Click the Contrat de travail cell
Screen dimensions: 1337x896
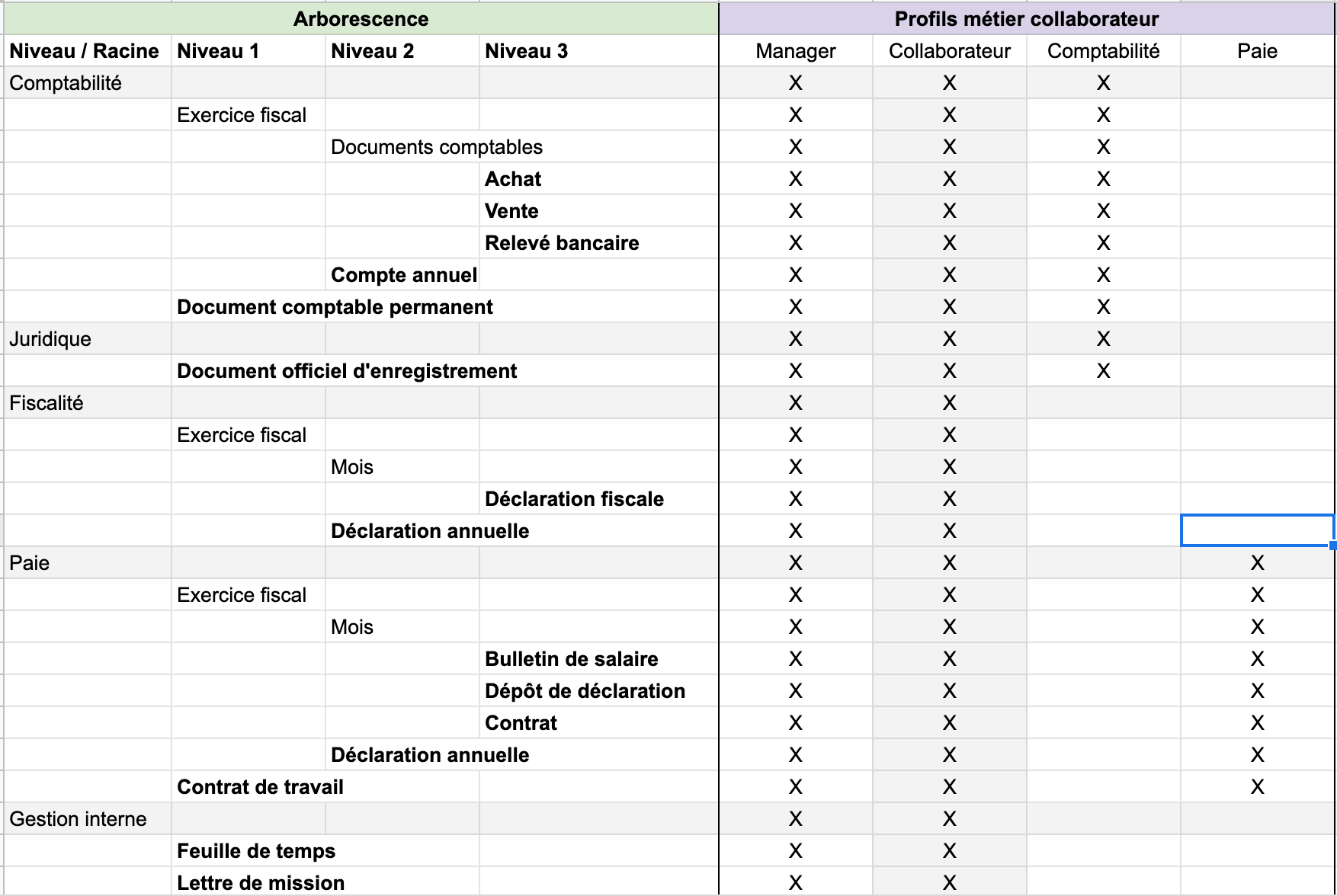pos(260,787)
